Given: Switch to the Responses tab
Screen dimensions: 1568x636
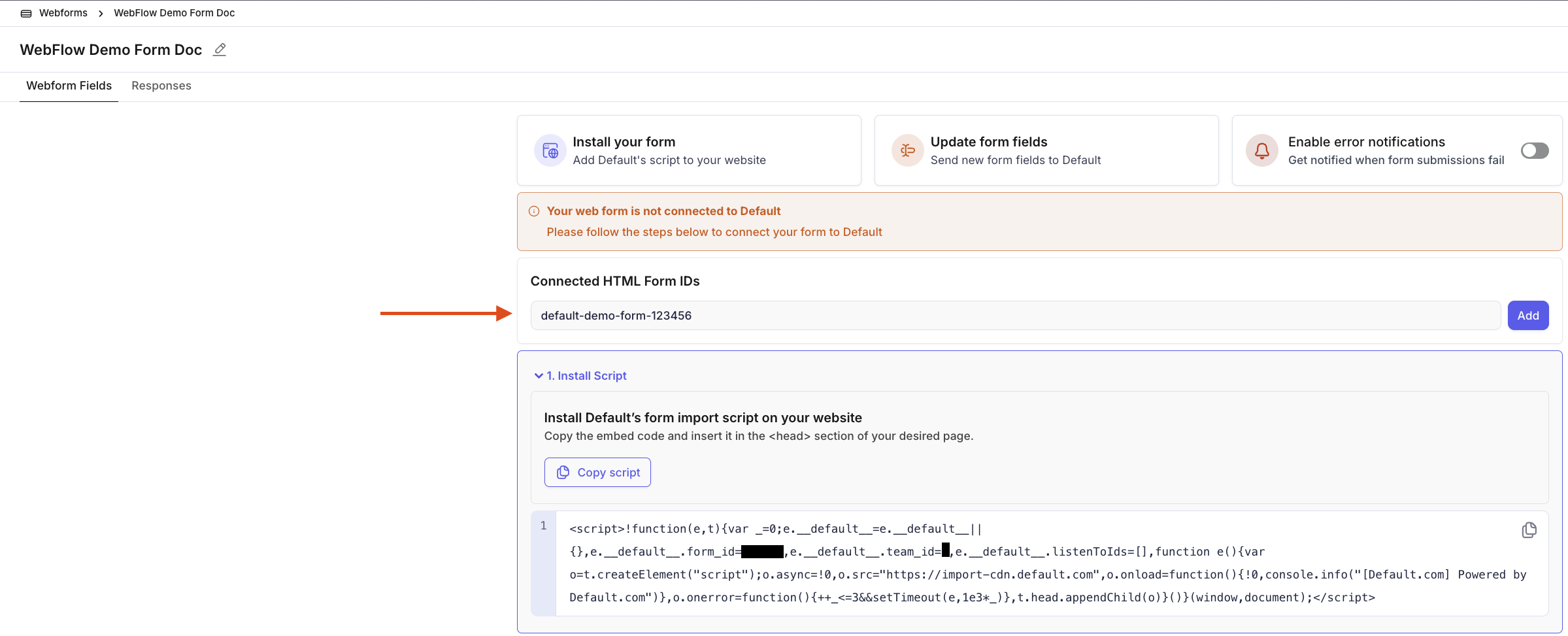Looking at the screenshot, I should point(161,86).
